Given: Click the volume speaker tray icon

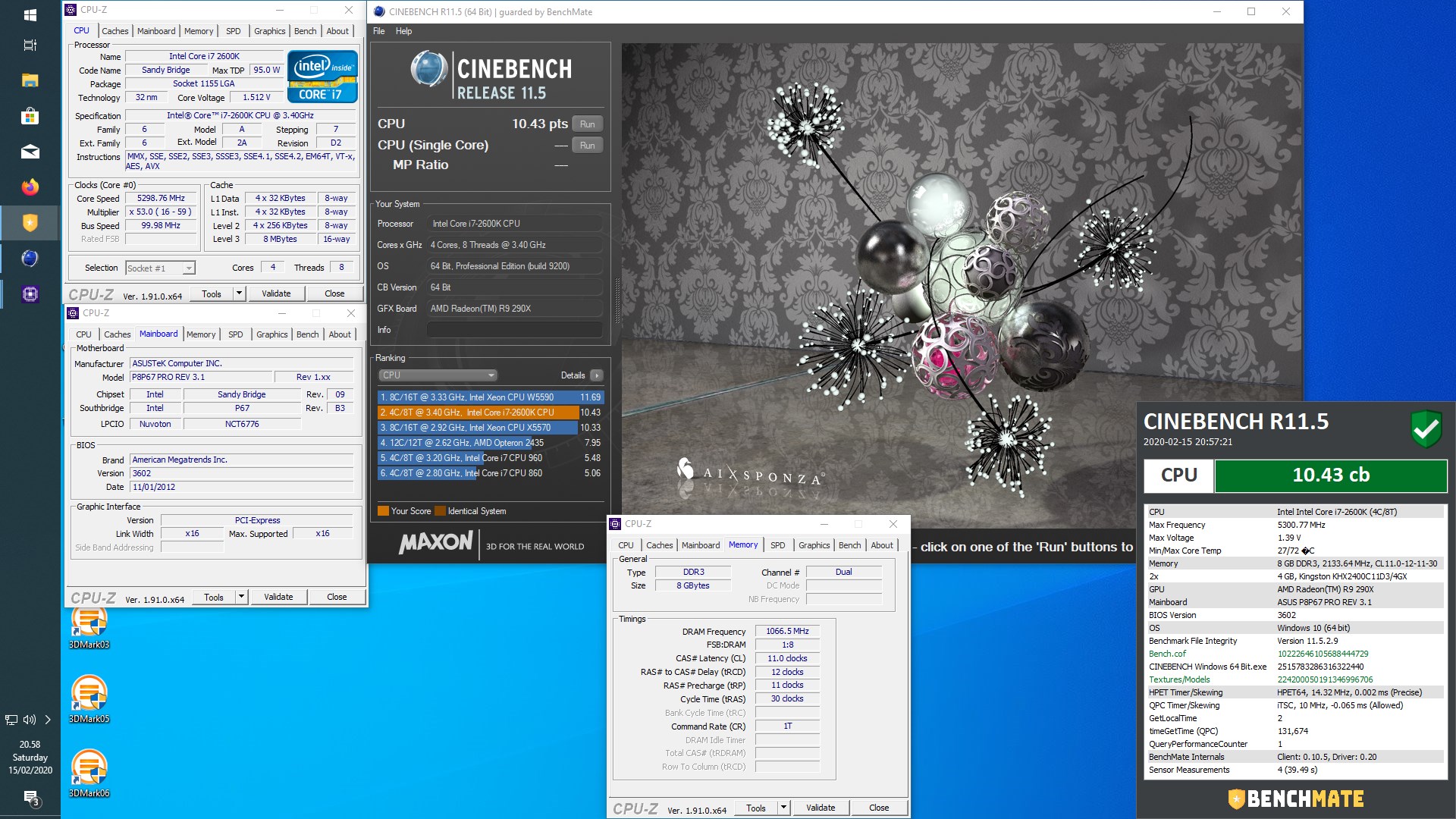Looking at the screenshot, I should click(x=30, y=720).
